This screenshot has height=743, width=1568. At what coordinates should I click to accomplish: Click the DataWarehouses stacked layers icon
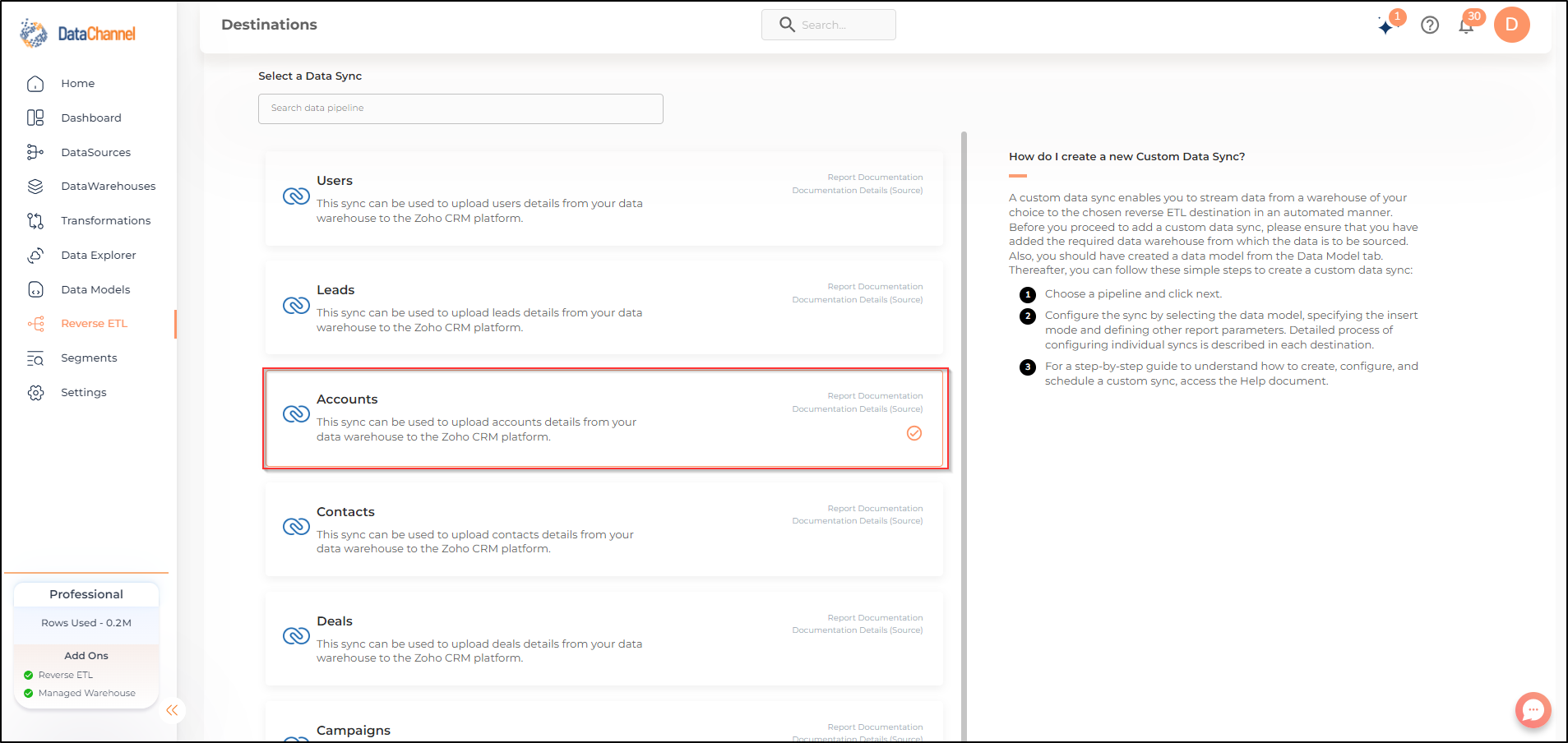pos(35,187)
